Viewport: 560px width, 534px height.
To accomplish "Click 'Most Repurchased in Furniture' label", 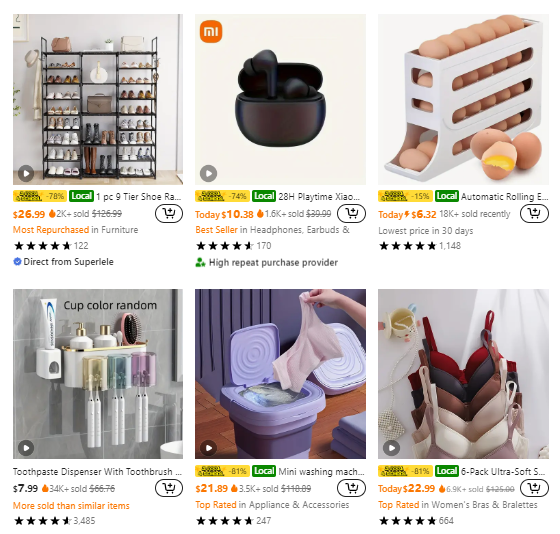I will click(x=75, y=230).
